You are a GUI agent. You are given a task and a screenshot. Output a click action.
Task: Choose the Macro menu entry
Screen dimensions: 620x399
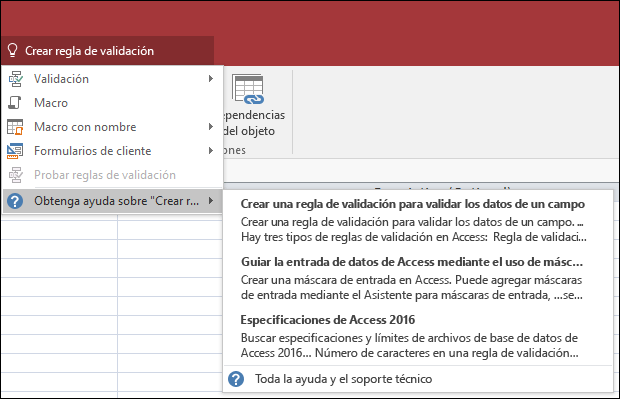112,103
